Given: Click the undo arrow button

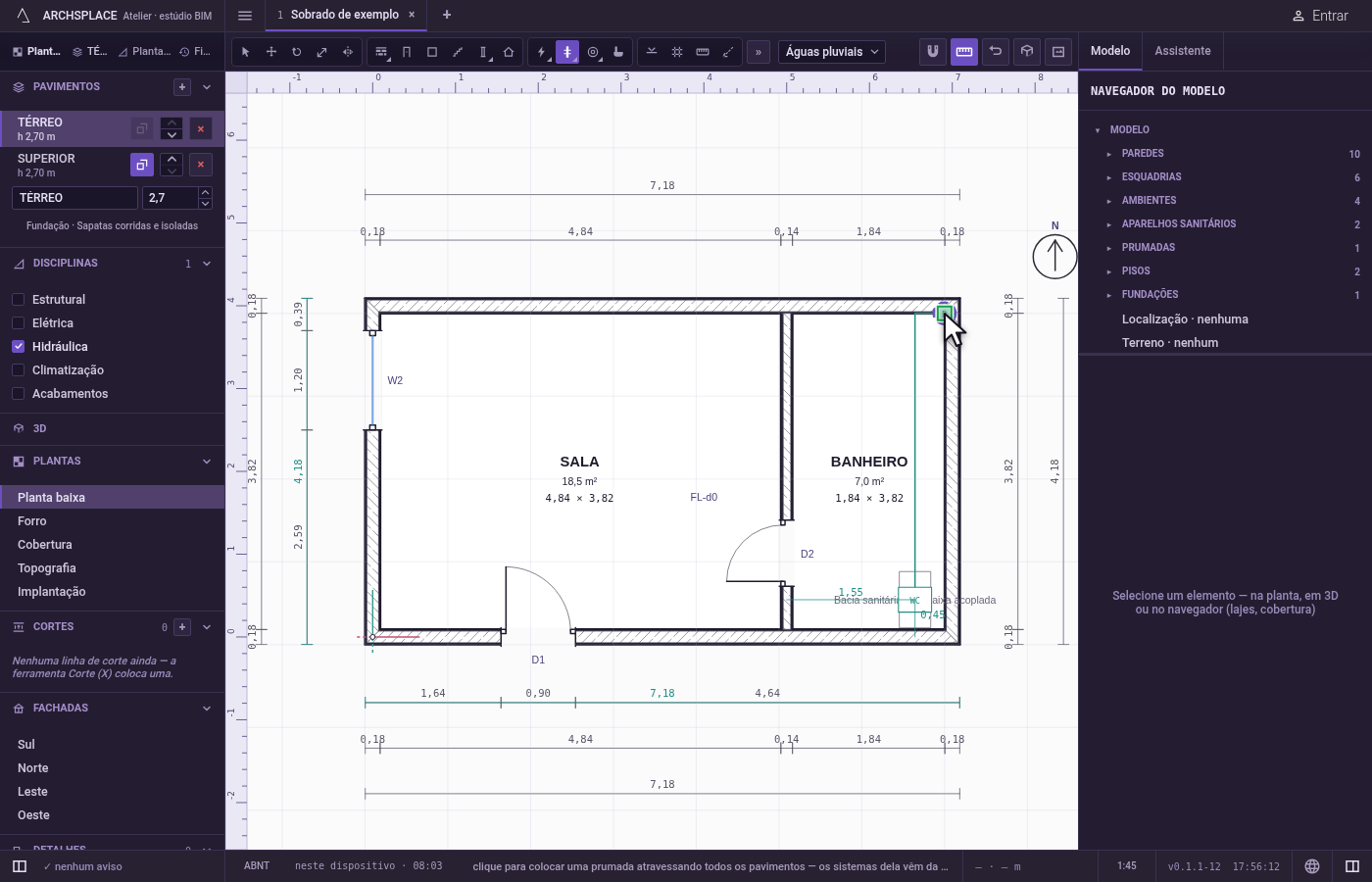Looking at the screenshot, I should [996, 51].
